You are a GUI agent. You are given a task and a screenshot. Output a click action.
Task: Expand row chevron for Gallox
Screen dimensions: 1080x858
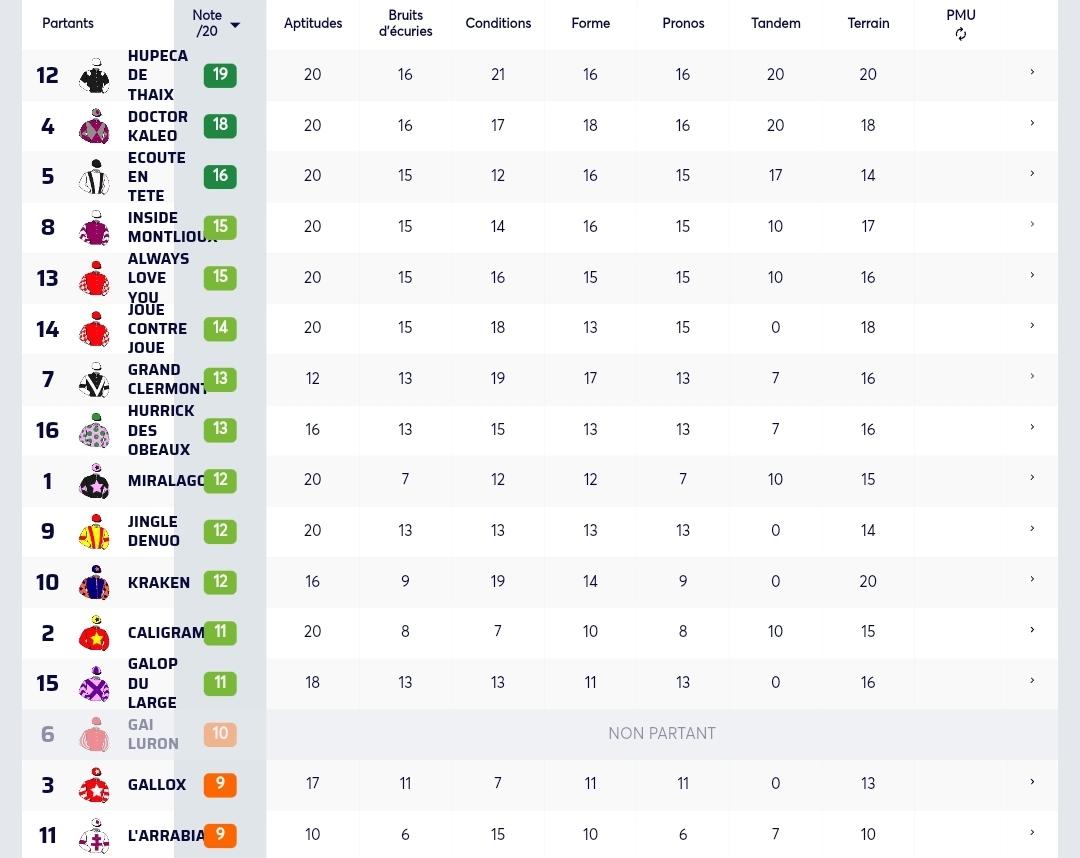tap(1032, 782)
